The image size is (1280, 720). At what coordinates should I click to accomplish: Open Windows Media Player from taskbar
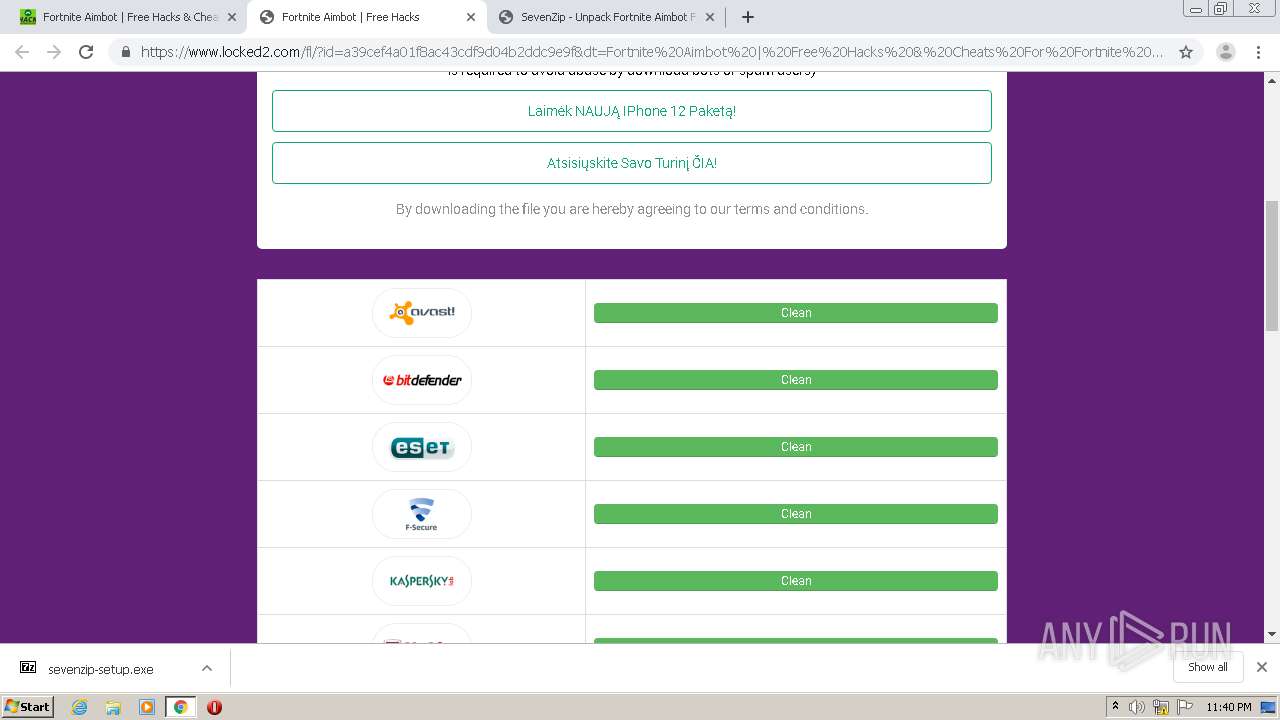pos(147,707)
